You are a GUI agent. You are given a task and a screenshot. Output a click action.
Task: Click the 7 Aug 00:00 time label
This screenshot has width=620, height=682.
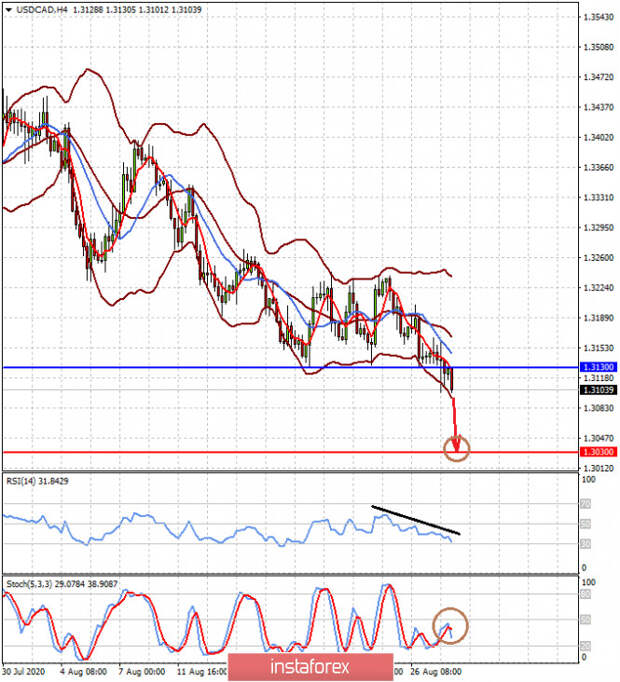tap(141, 671)
